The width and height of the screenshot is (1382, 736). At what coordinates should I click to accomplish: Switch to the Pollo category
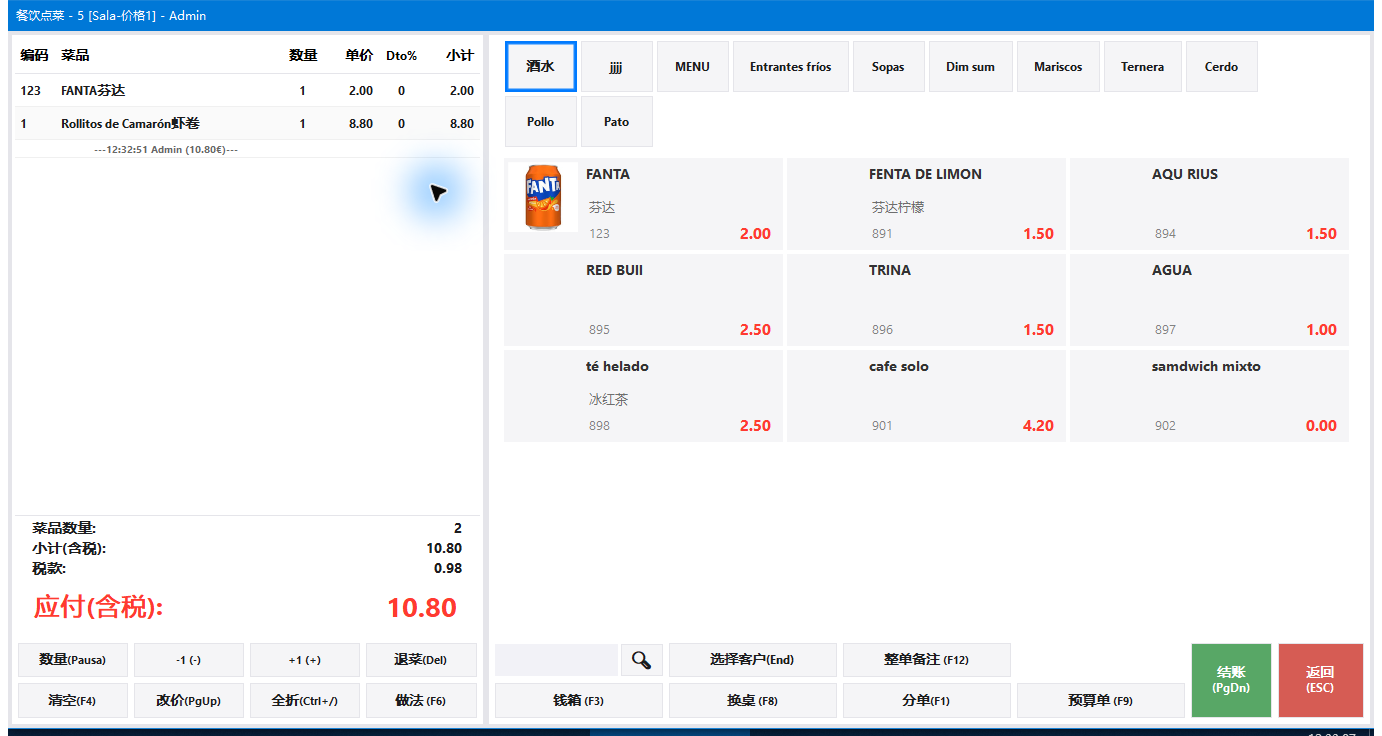[541, 122]
